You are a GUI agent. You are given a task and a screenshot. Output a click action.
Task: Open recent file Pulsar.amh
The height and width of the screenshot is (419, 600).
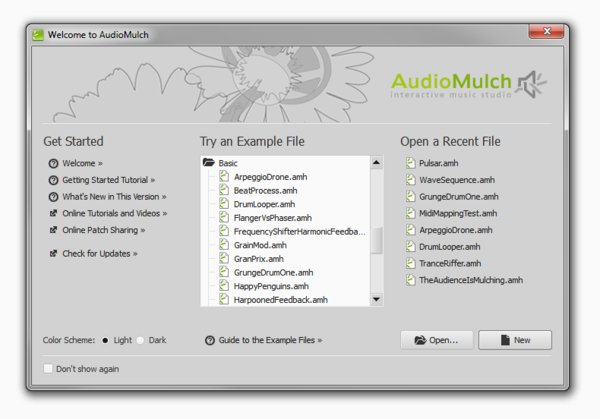click(x=439, y=163)
